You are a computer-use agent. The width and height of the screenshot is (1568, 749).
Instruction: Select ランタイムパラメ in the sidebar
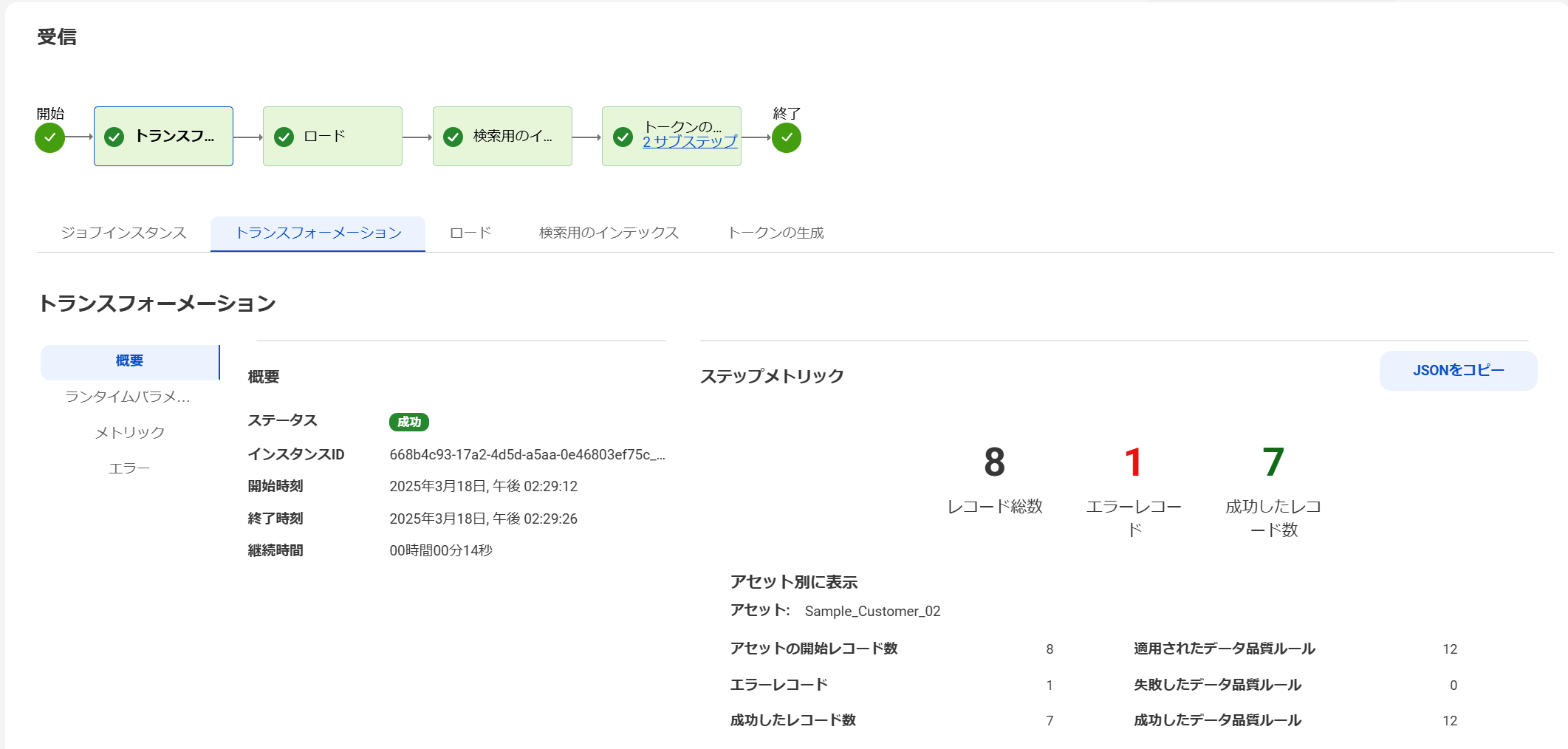[x=129, y=397]
